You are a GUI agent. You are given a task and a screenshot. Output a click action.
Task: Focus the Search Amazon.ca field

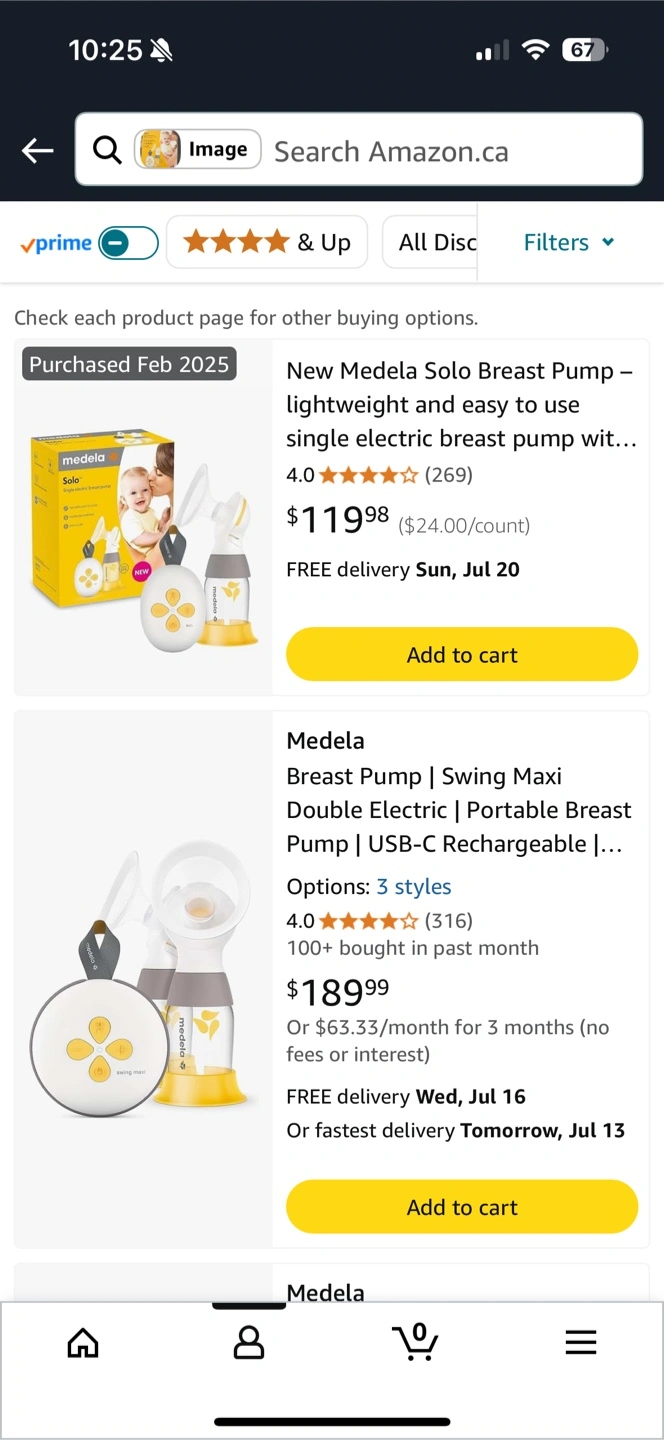point(450,151)
